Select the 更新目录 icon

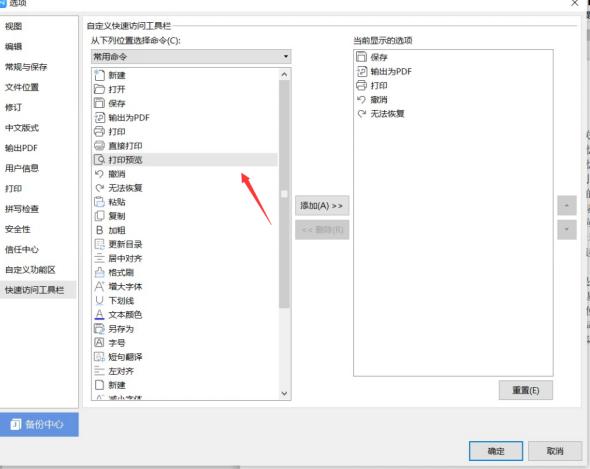[99, 244]
